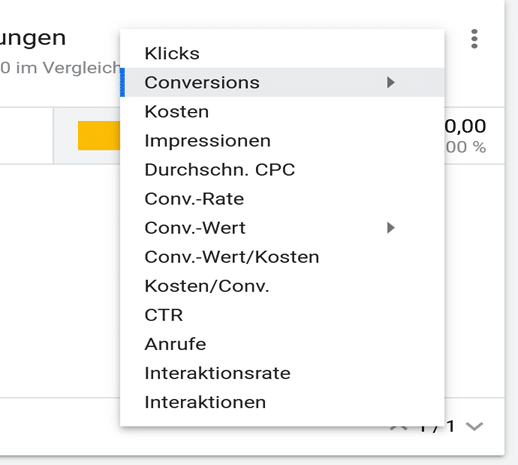Click the partially hidden previous page chevron

399,427
